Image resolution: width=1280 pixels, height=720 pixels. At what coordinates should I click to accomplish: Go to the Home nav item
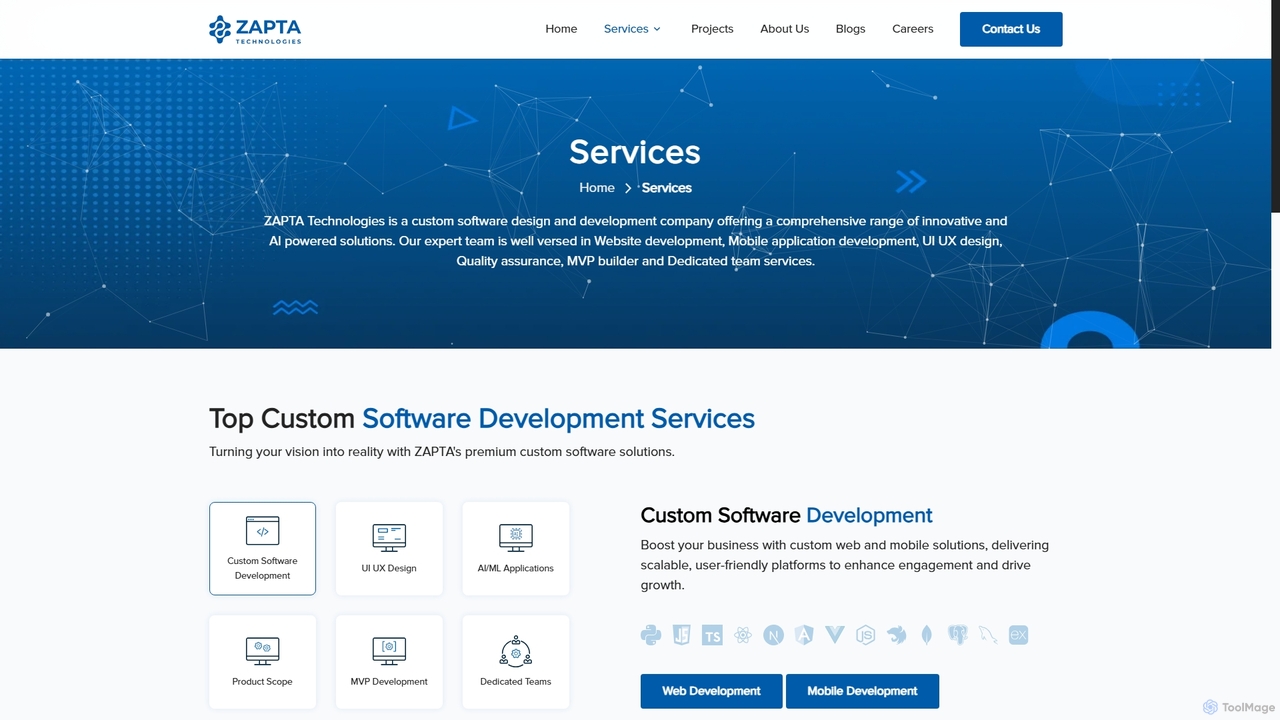561,29
